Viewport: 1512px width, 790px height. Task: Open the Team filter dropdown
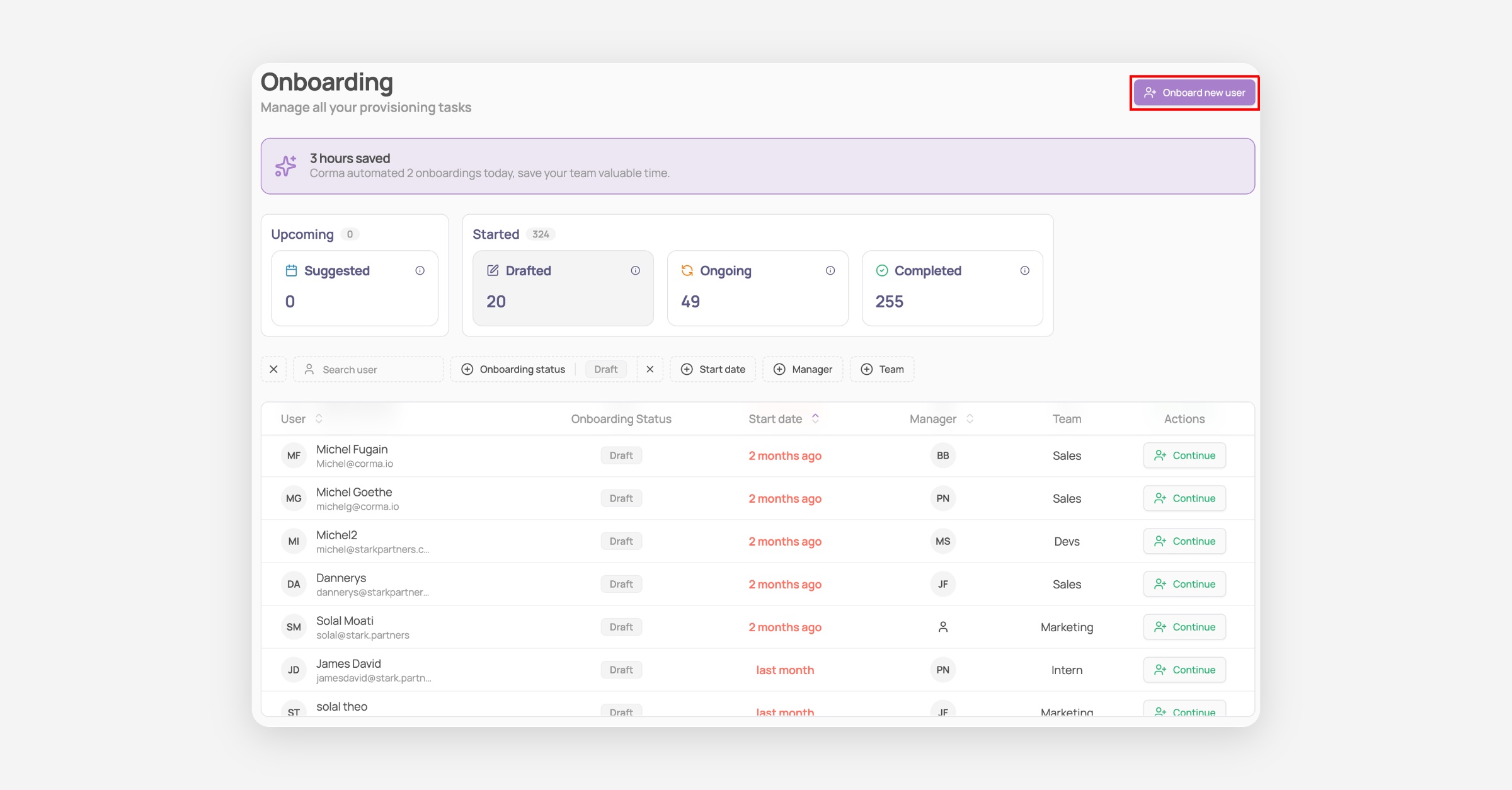882,369
